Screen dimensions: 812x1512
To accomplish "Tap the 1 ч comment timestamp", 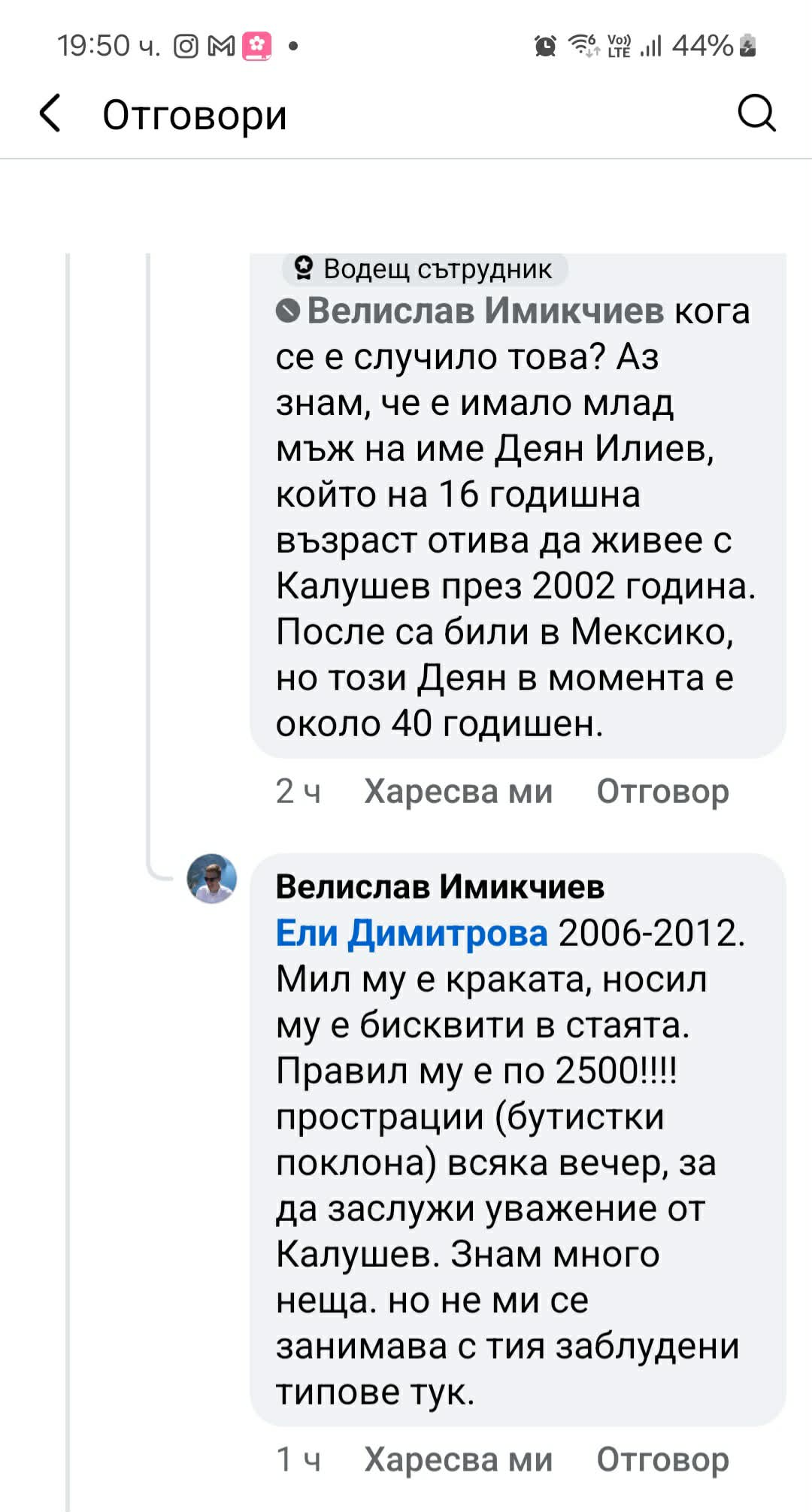I will pyautogui.click(x=298, y=1459).
